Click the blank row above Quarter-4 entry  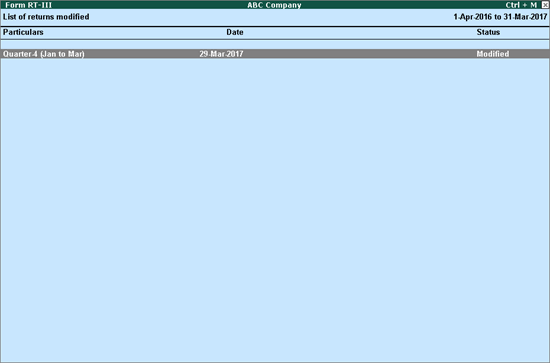275,45
